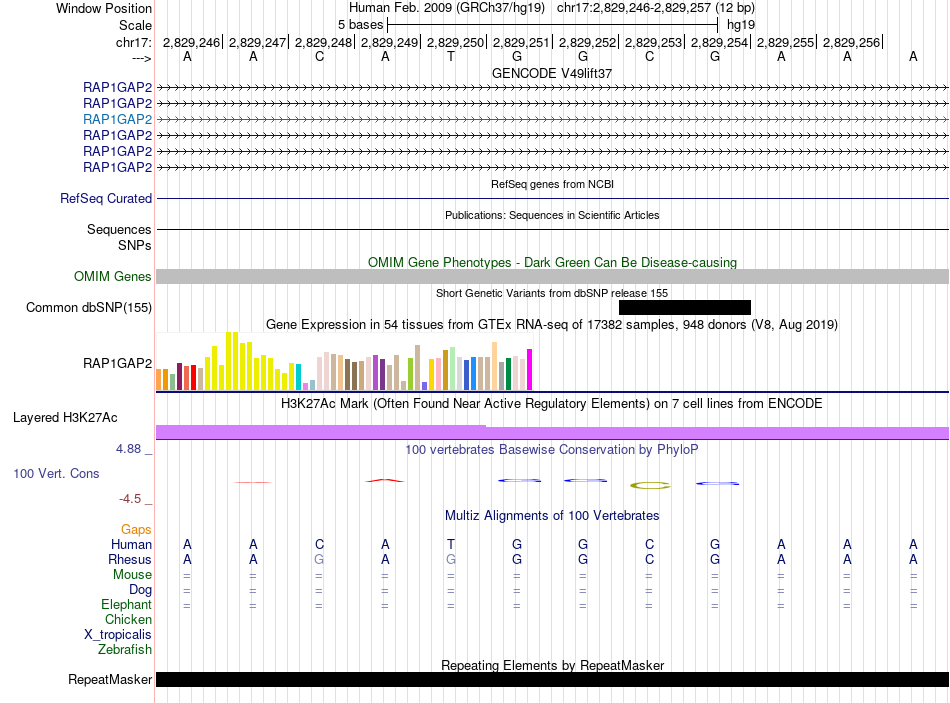Click the Elephant species label
This screenshot has height=703, width=950.
(x=126, y=605)
